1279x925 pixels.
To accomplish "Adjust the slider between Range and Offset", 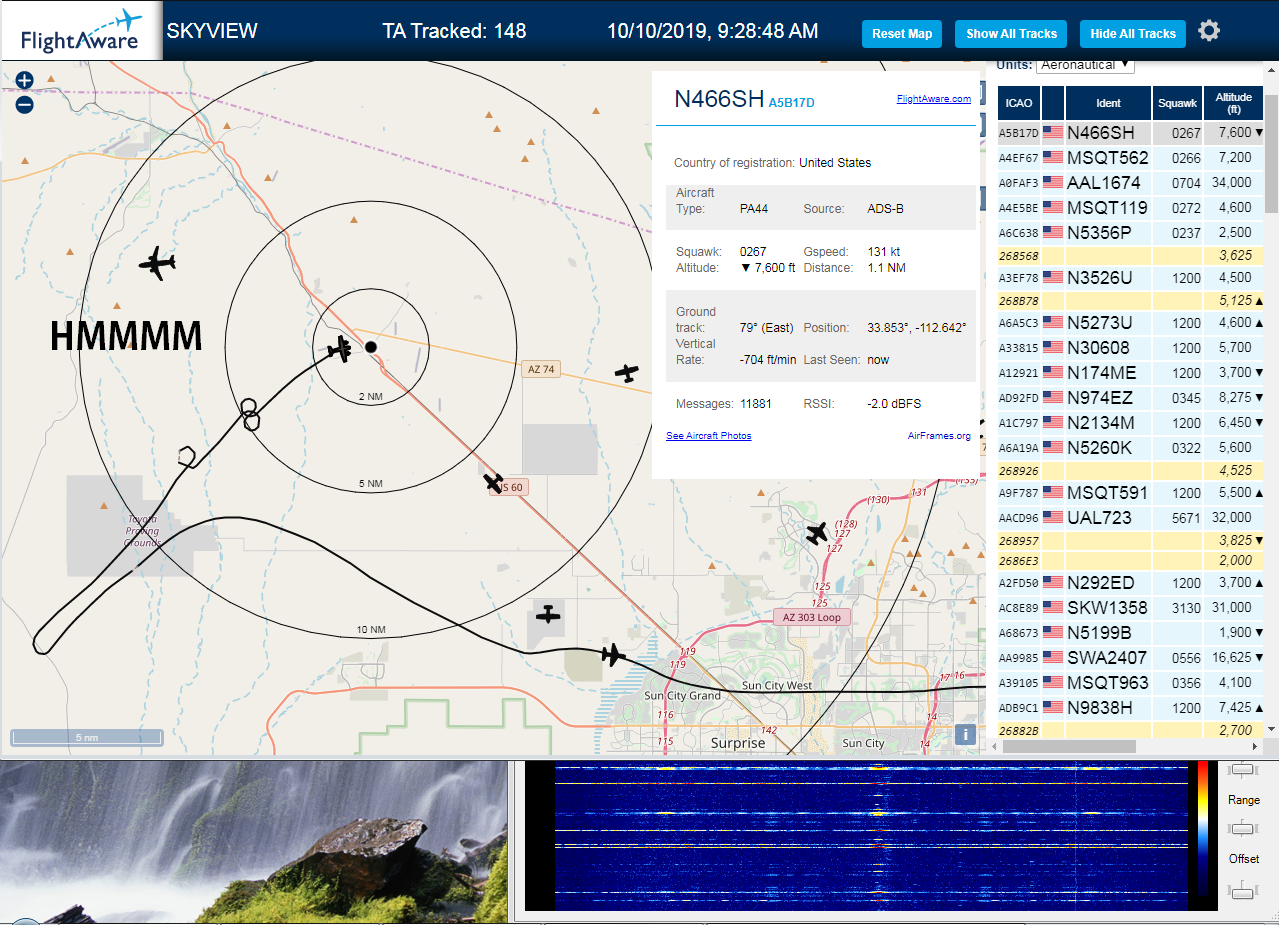I will pos(1242,828).
